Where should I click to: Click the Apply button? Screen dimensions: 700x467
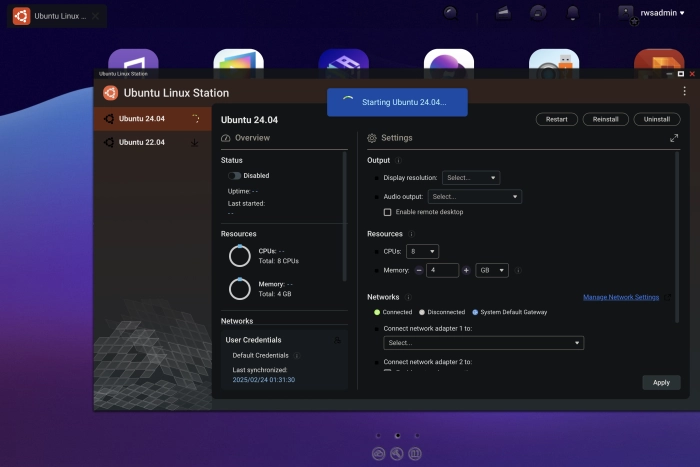(661, 383)
